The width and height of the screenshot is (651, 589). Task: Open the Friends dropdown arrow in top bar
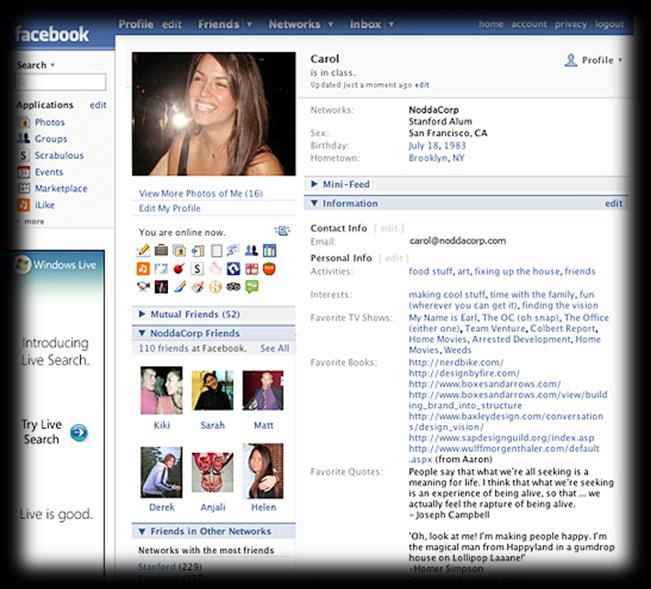point(250,24)
